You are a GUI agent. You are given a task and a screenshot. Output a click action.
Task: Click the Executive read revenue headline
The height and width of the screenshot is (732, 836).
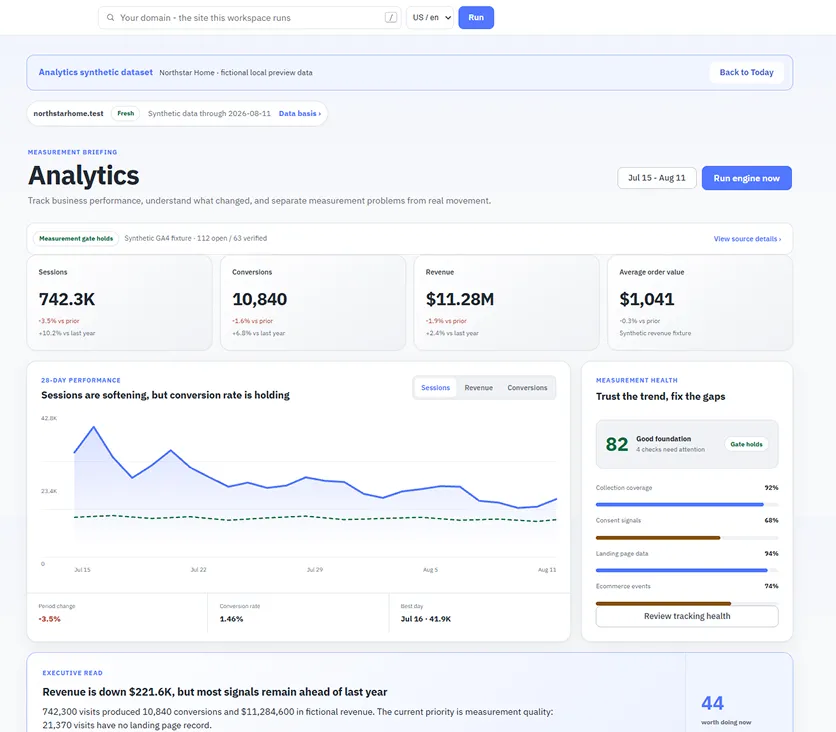pos(215,692)
